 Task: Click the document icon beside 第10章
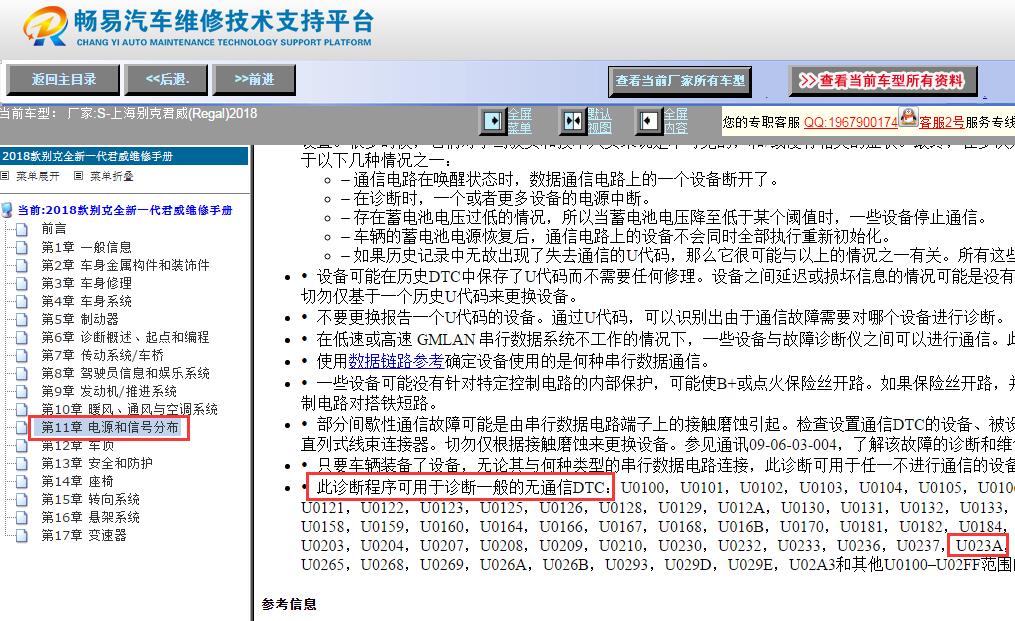tap(22, 410)
